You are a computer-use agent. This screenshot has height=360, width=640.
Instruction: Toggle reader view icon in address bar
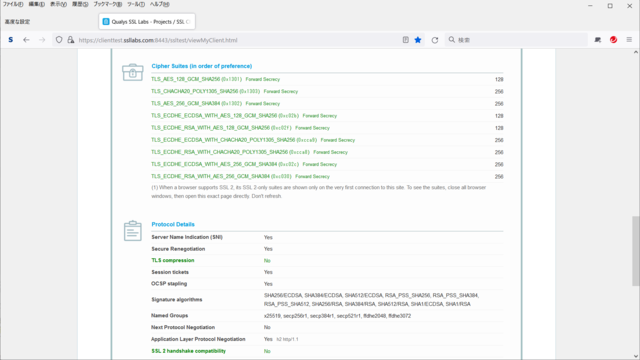click(x=405, y=40)
